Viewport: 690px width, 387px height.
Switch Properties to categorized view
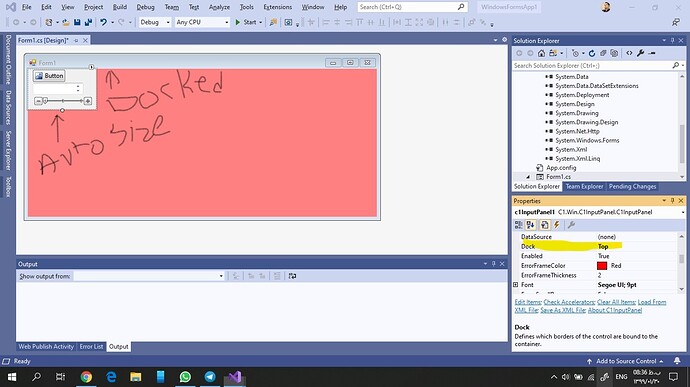tap(519, 225)
